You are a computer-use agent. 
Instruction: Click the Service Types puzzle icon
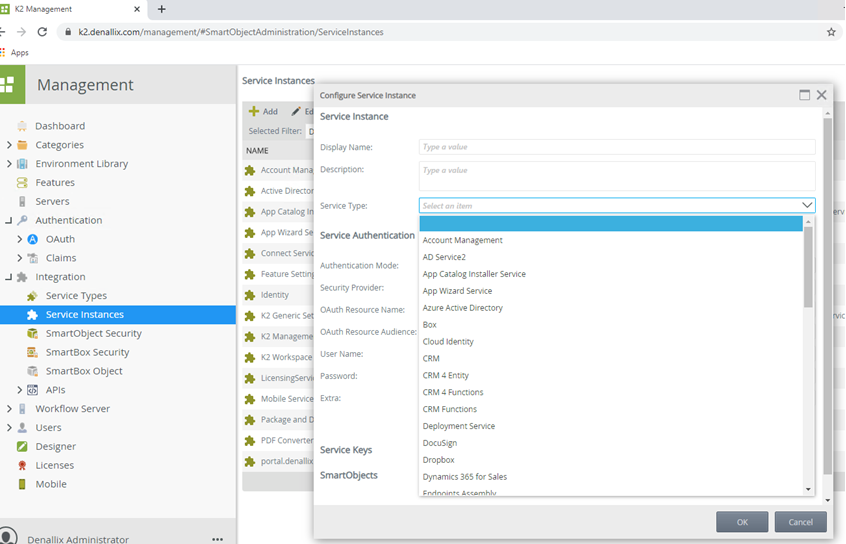33,296
